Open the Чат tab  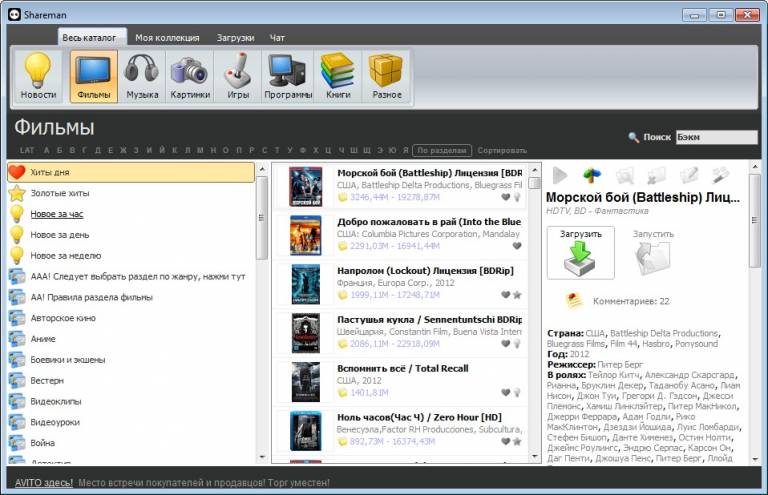point(277,38)
